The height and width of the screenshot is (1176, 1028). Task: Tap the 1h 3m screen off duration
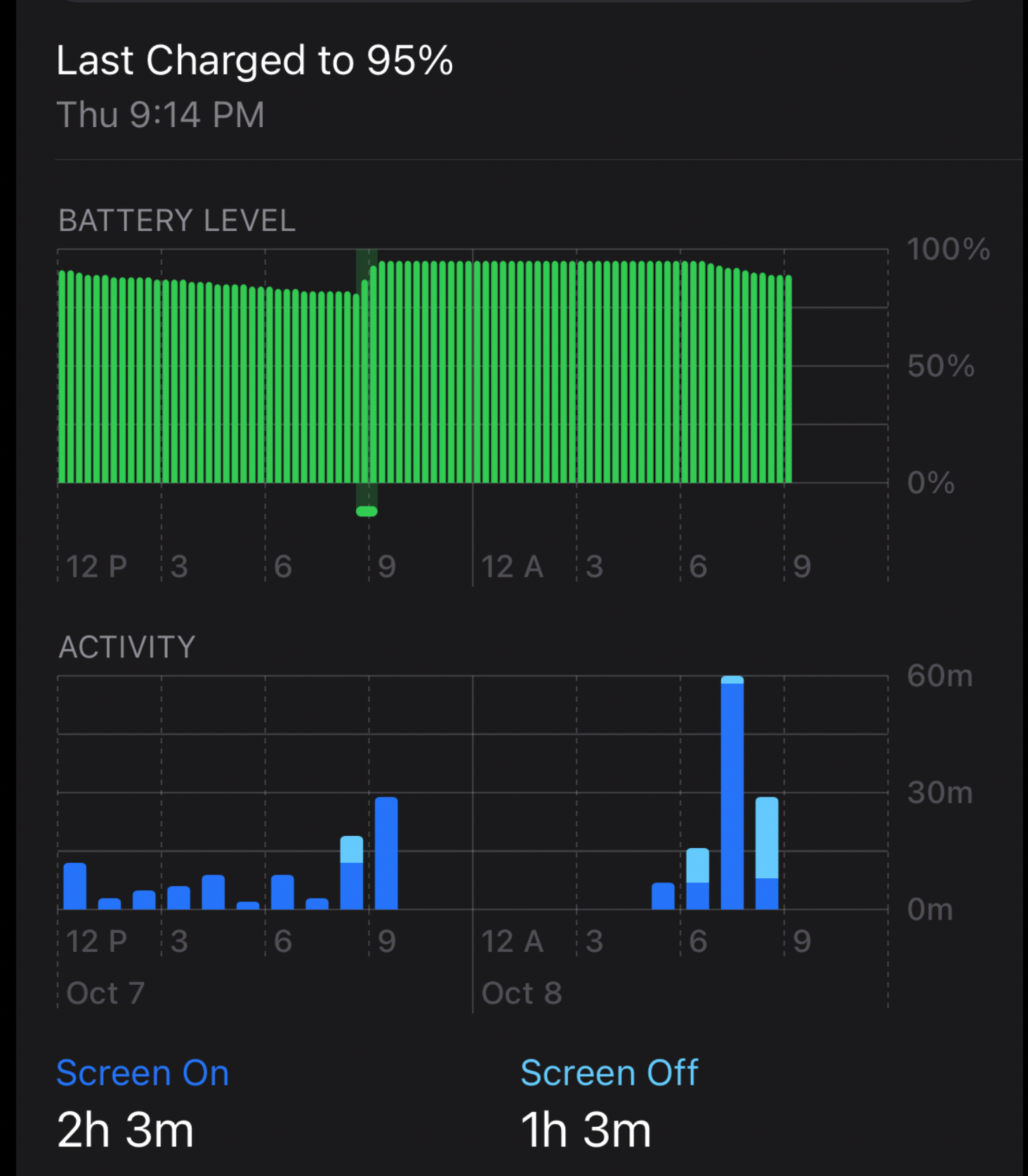pos(586,1130)
